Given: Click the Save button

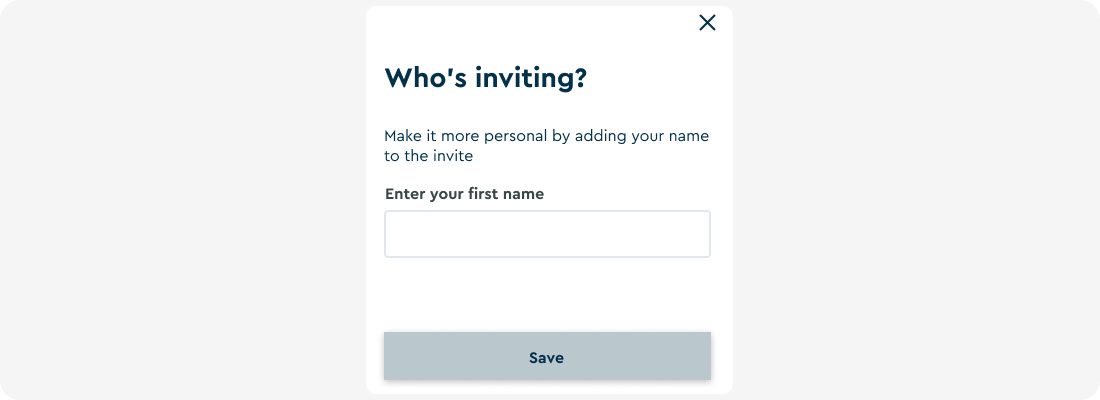Looking at the screenshot, I should click(547, 356).
